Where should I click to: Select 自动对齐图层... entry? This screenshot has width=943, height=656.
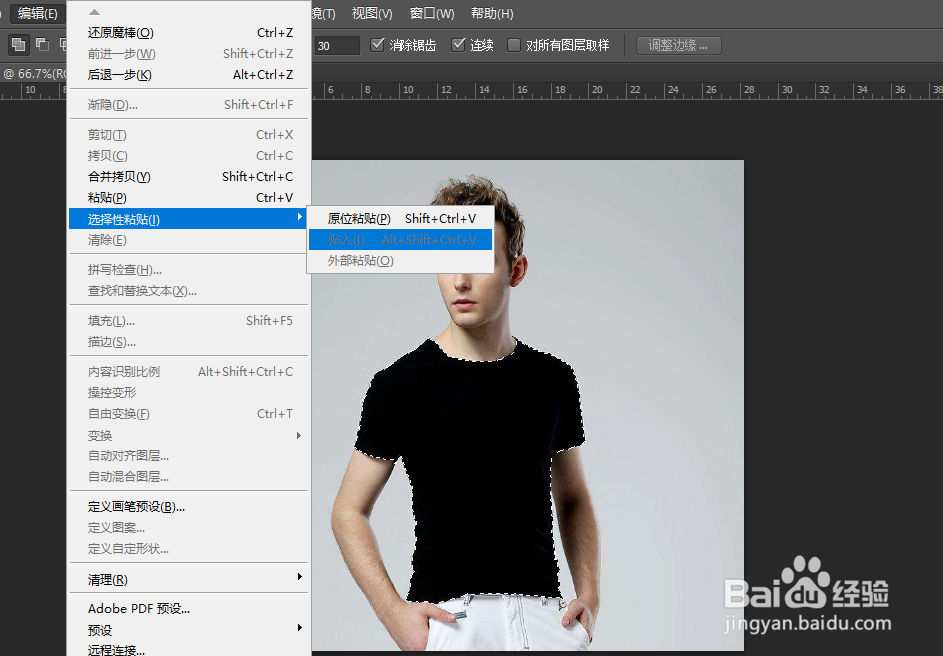click(189, 456)
